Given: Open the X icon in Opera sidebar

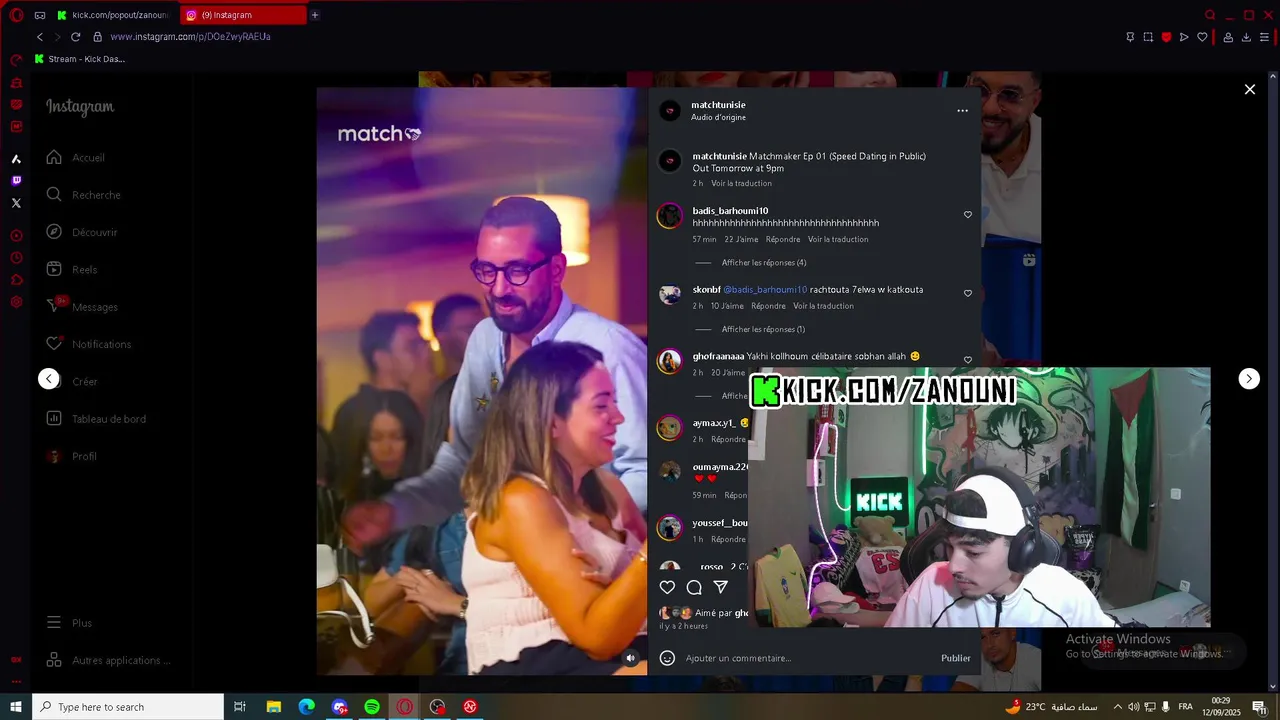Looking at the screenshot, I should click(x=16, y=203).
